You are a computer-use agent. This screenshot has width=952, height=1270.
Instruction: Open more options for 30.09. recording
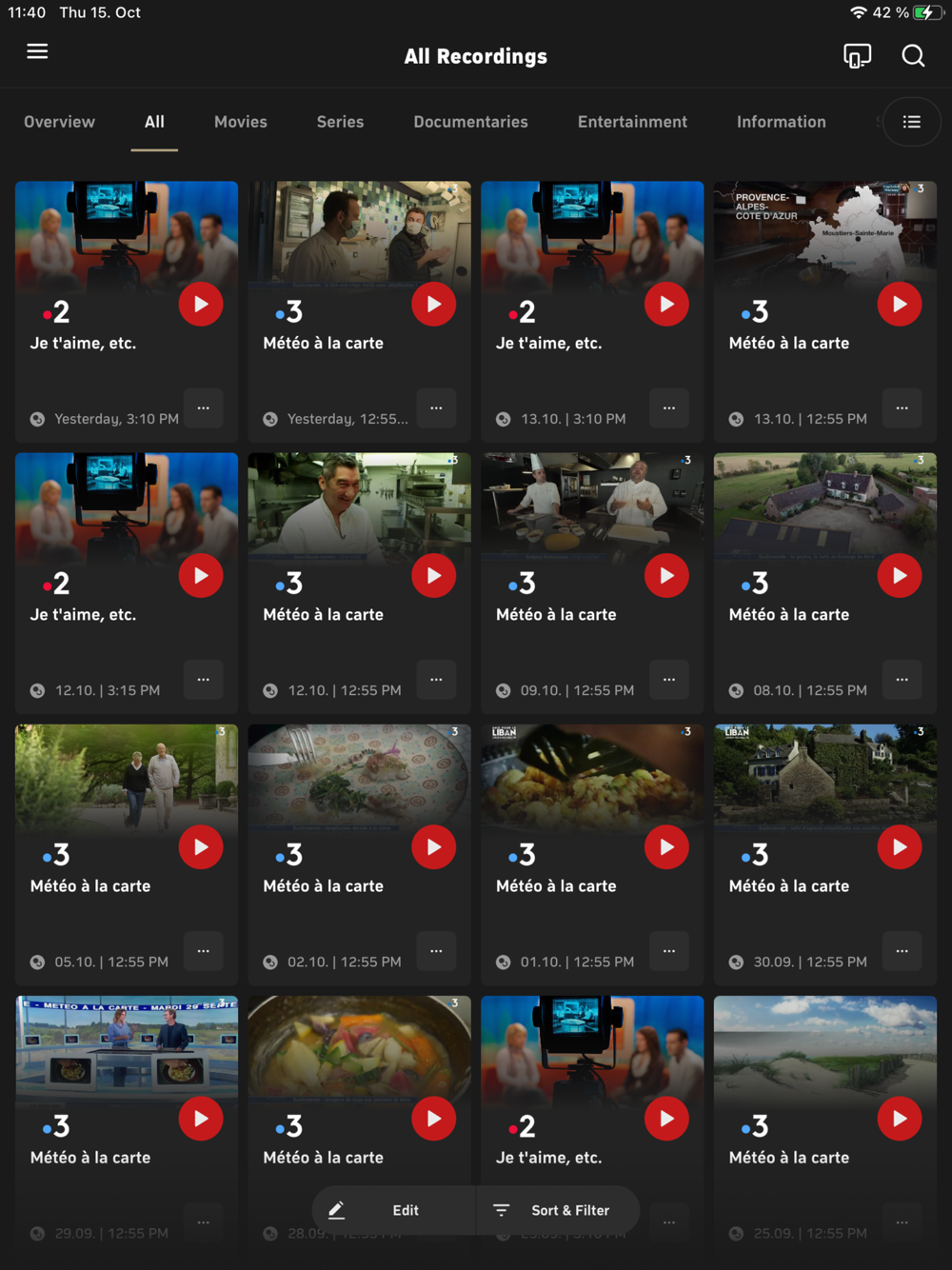(902, 951)
